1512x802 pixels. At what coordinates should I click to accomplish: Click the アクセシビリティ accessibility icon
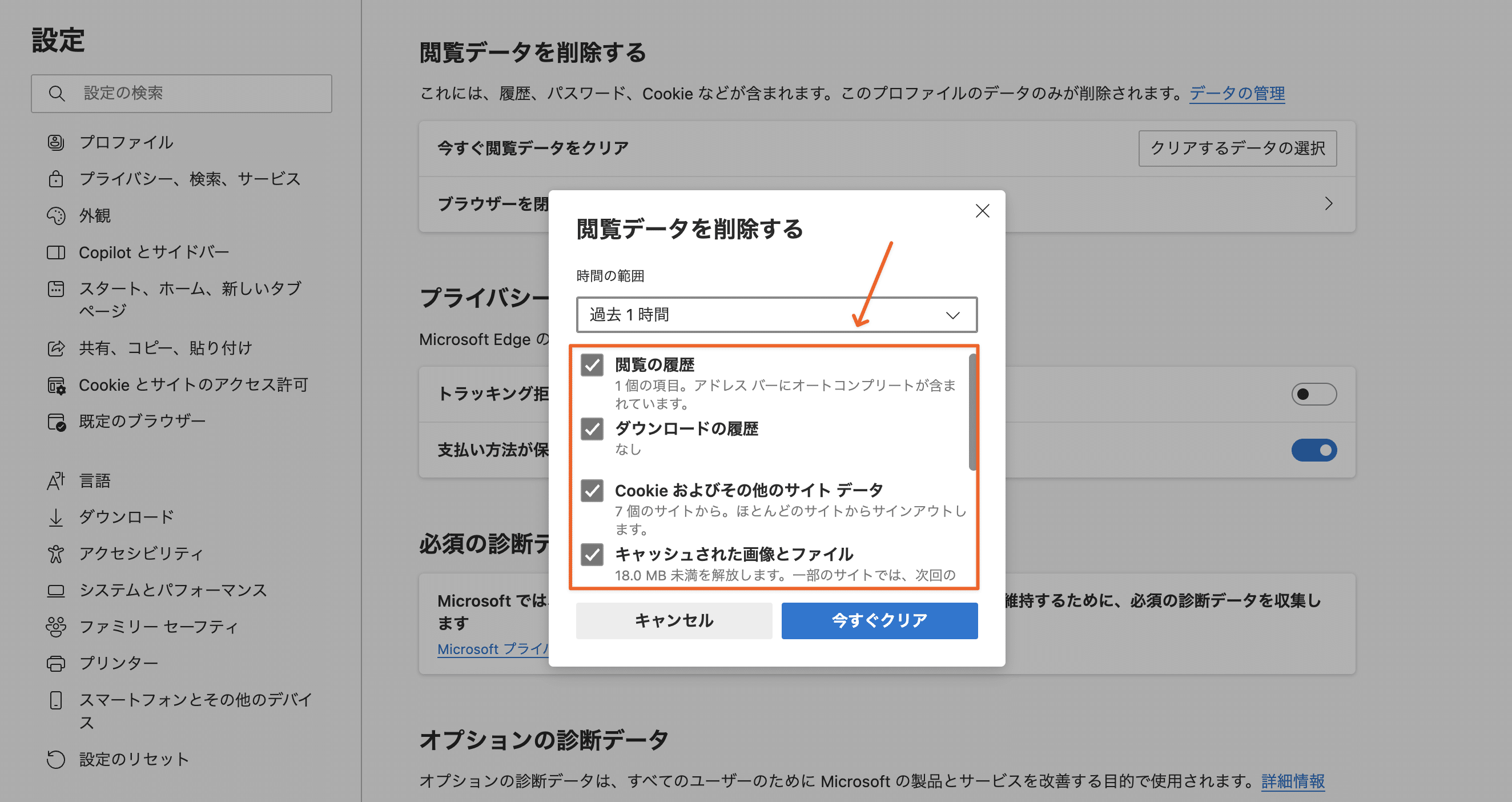pyautogui.click(x=56, y=553)
